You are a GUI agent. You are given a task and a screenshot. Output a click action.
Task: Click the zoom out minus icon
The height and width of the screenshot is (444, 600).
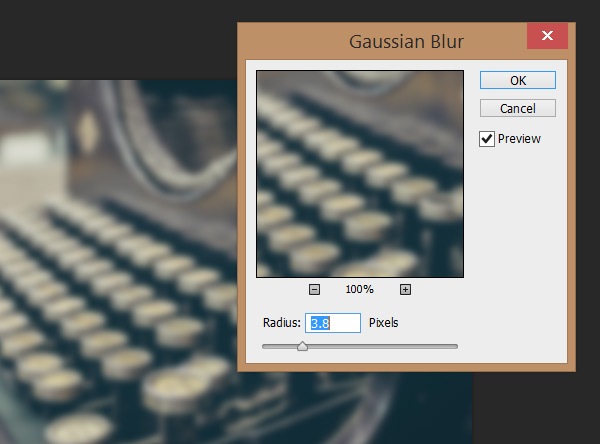[x=314, y=290]
